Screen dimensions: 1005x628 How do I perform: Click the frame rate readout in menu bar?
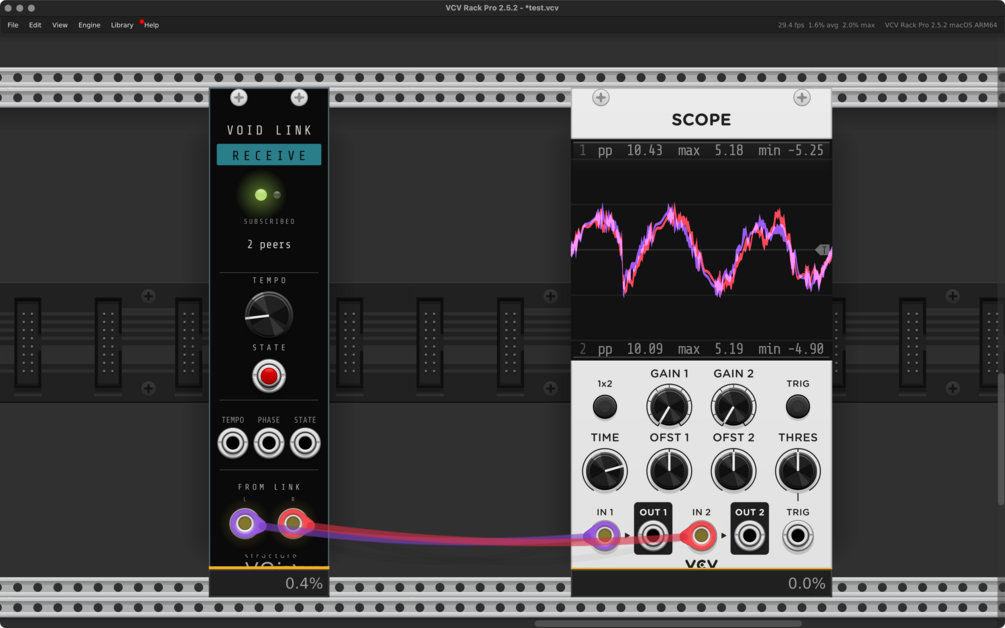(x=791, y=25)
